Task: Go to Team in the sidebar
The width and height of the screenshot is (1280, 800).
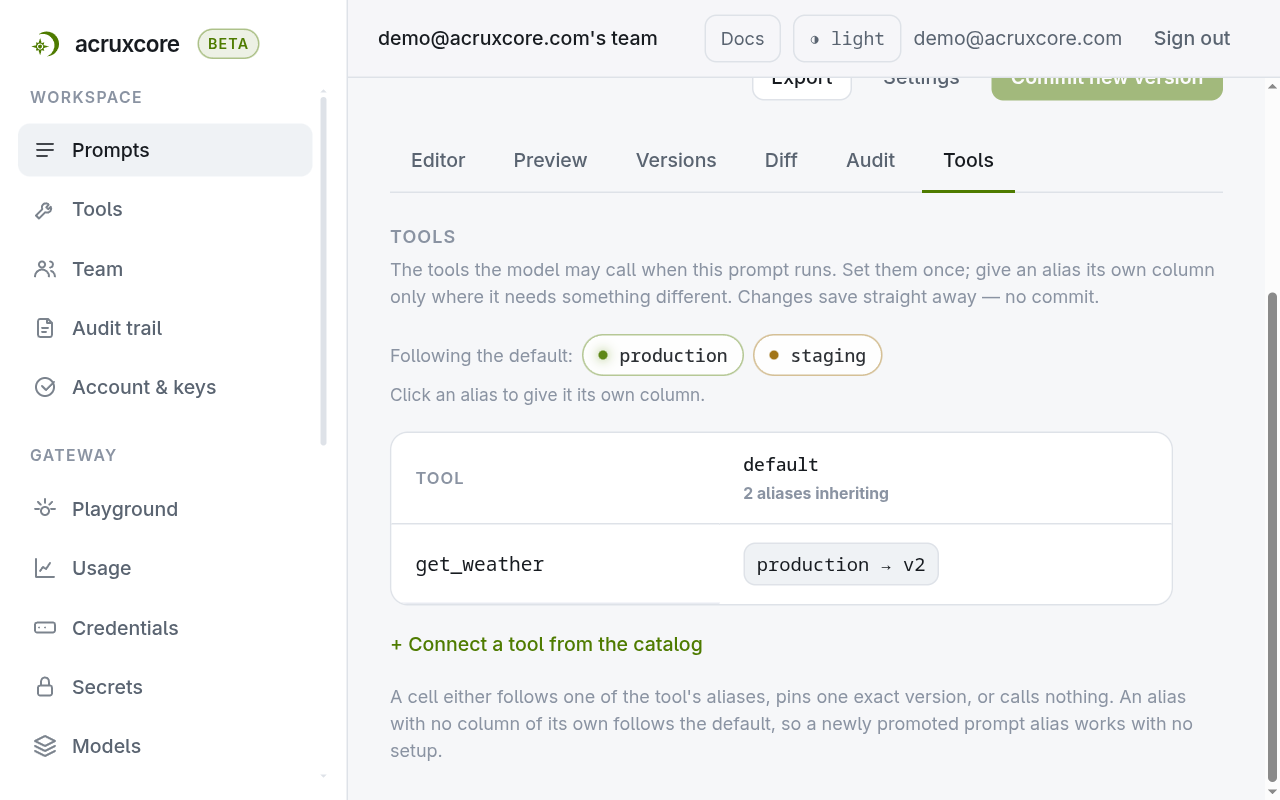Action: 165,269
